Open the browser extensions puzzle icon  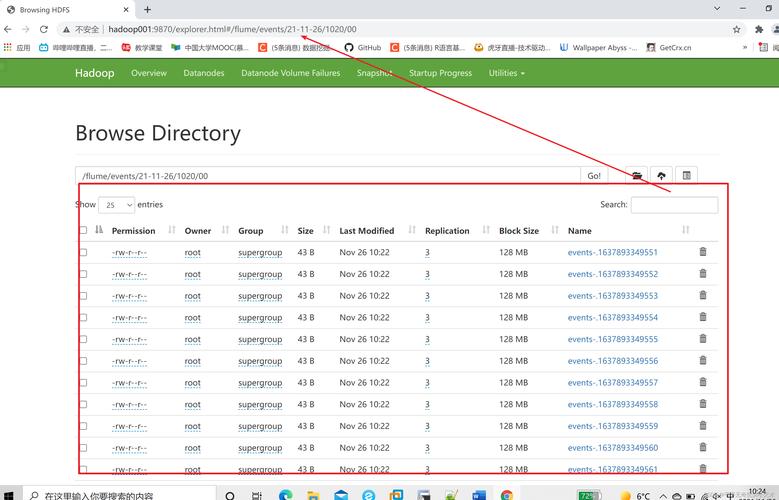(x=759, y=29)
